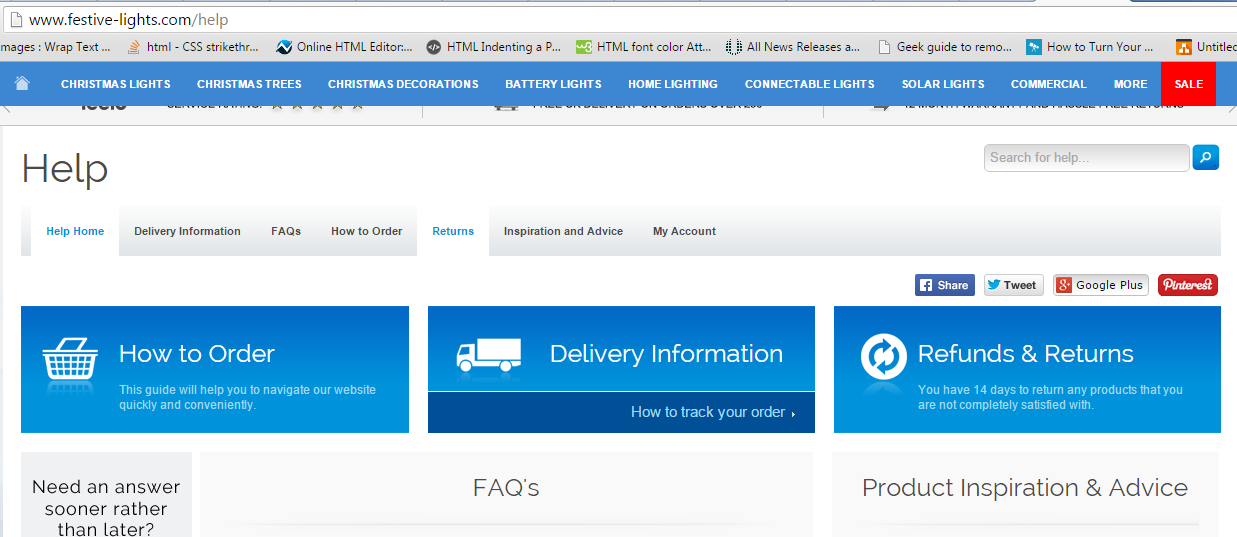The height and width of the screenshot is (537, 1237).
Task: Open the Wrap Text bookmark
Action: [56, 47]
